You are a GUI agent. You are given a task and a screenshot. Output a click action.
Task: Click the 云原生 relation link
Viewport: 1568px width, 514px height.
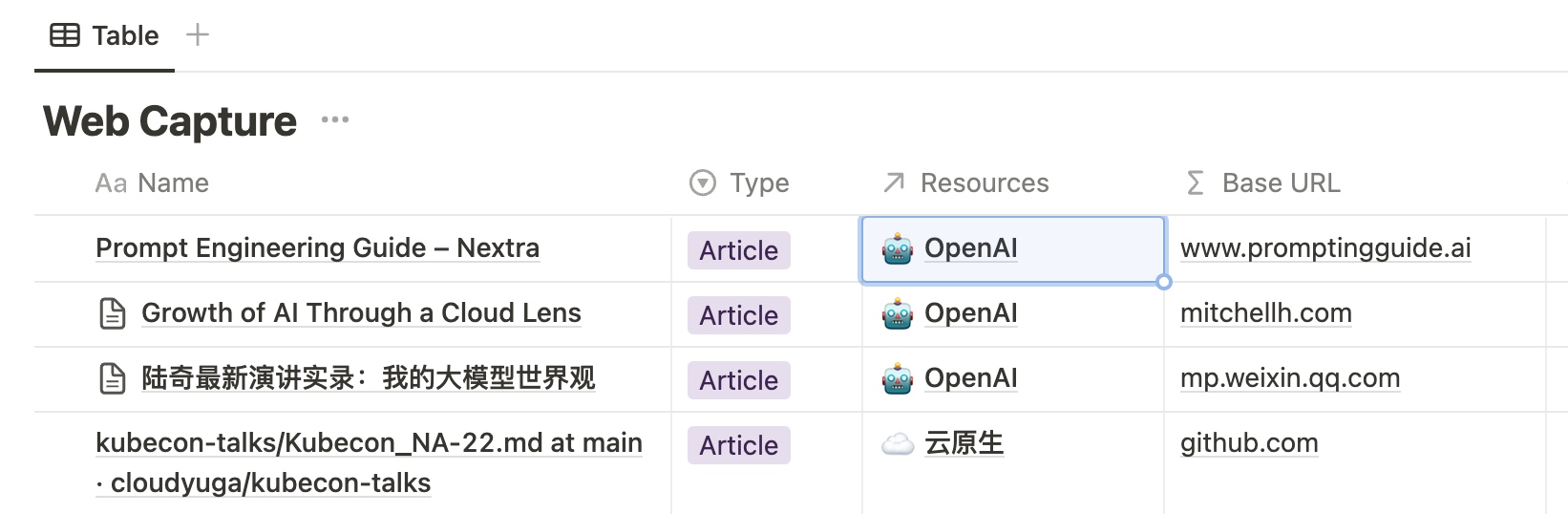pyautogui.click(x=964, y=443)
